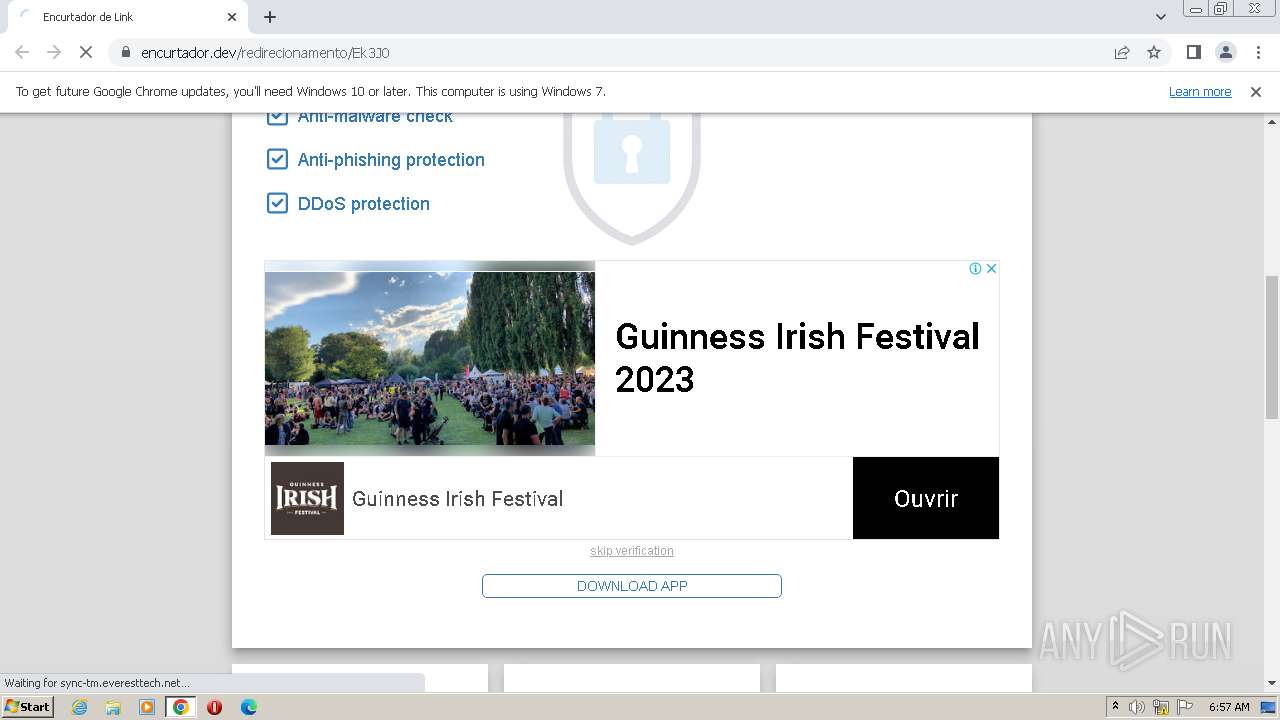Open volume speaker tray icon

pos(1137,707)
